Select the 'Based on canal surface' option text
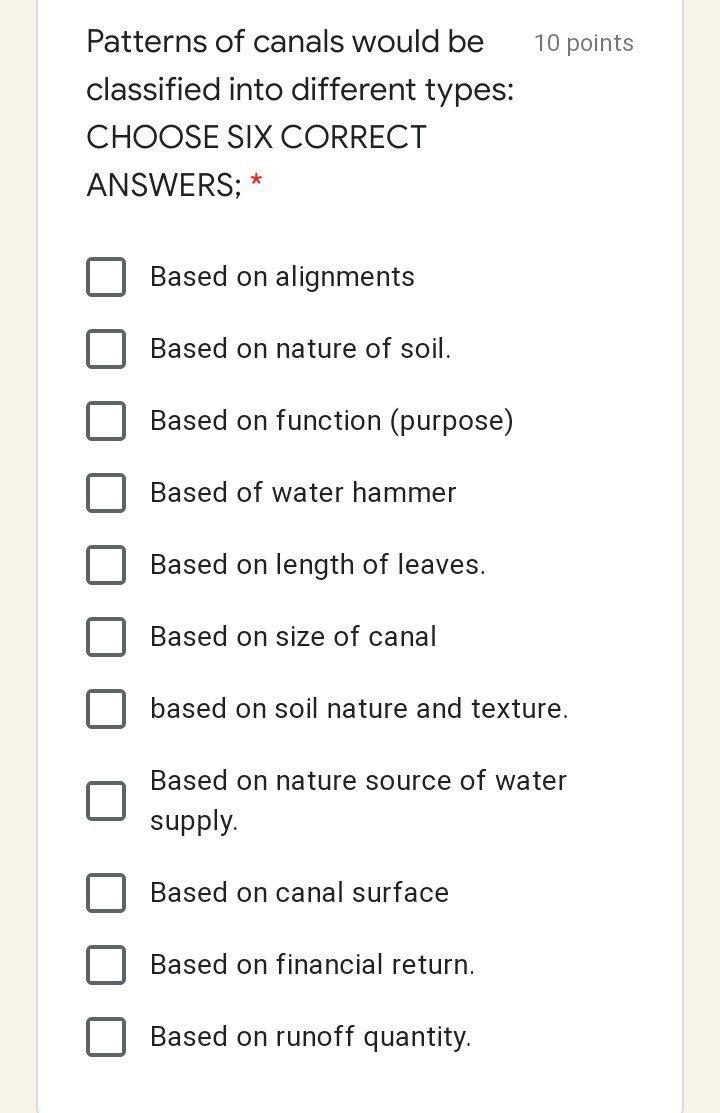Viewport: 720px width, 1113px height. [299, 893]
